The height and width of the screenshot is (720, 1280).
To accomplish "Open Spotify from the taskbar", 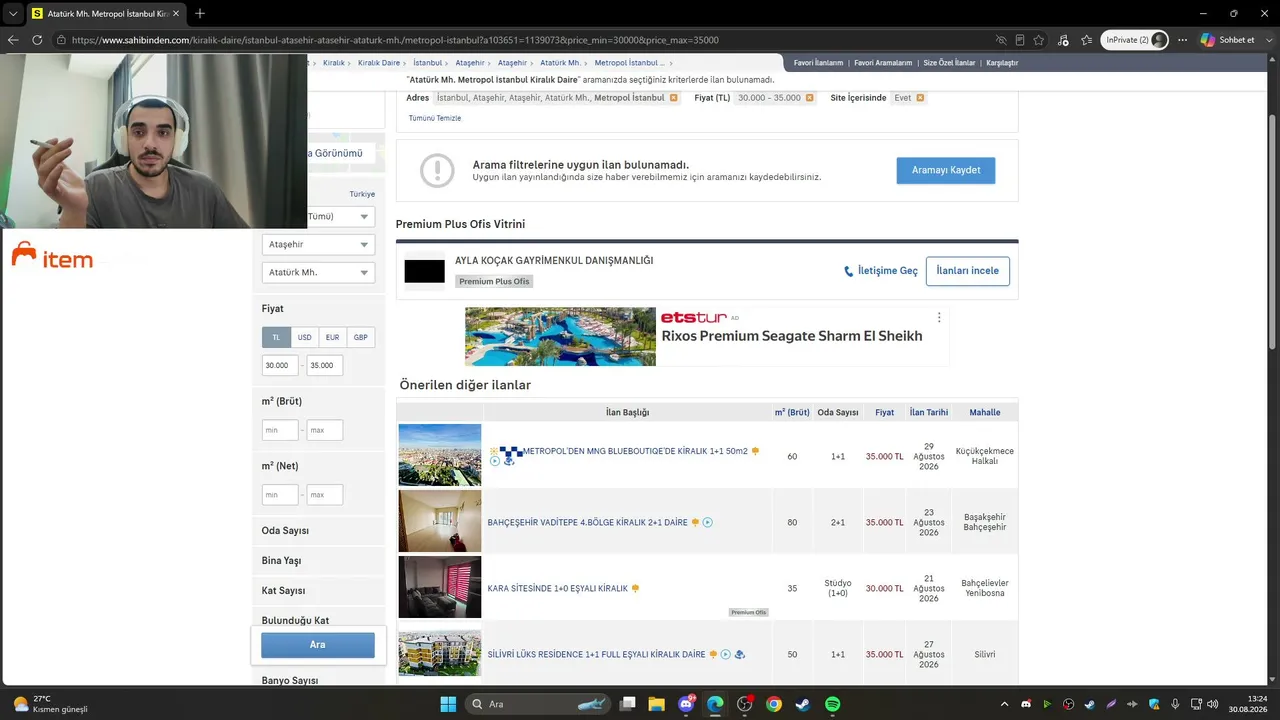I will coord(832,704).
